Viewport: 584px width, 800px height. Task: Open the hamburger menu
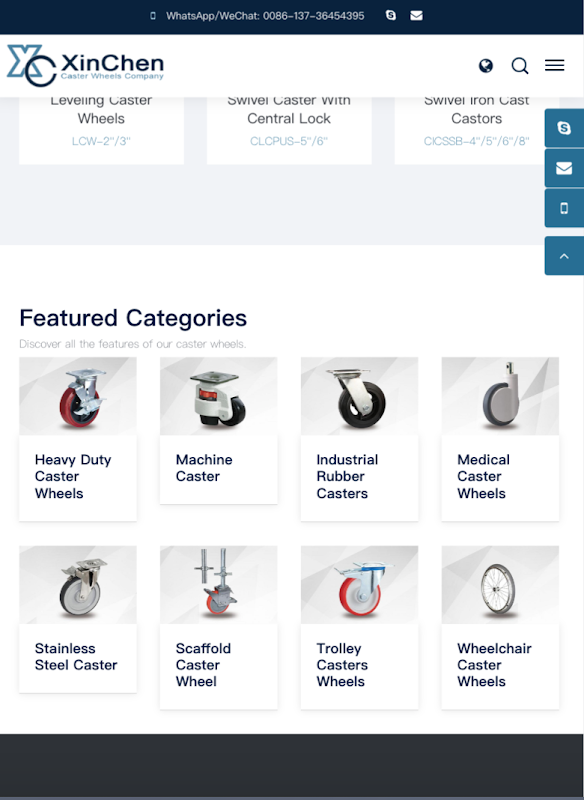click(x=554, y=65)
